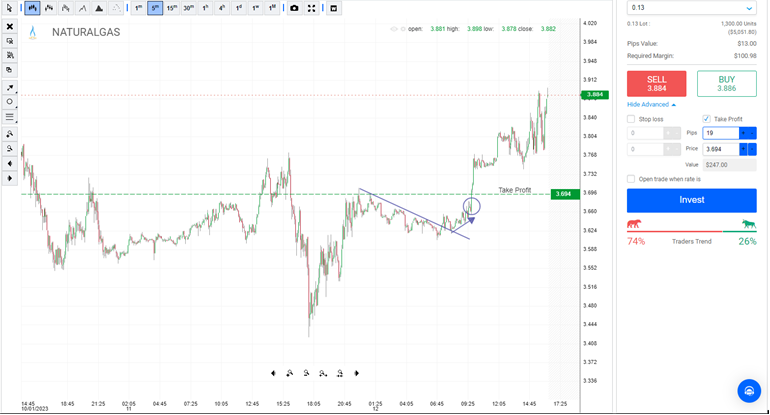Image resolution: width=770 pixels, height=415 pixels.
Task: Collapse the Hide Advanced section
Action: 651,104
